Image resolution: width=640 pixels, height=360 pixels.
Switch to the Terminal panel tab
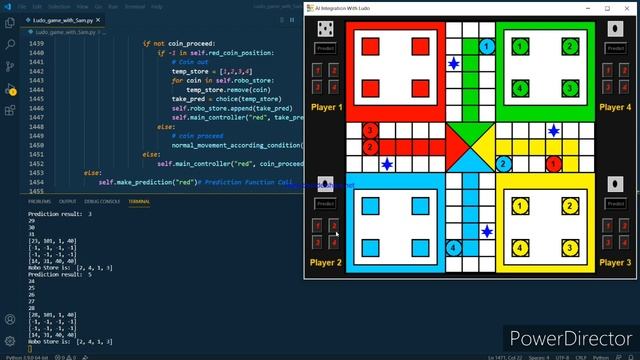139,202
